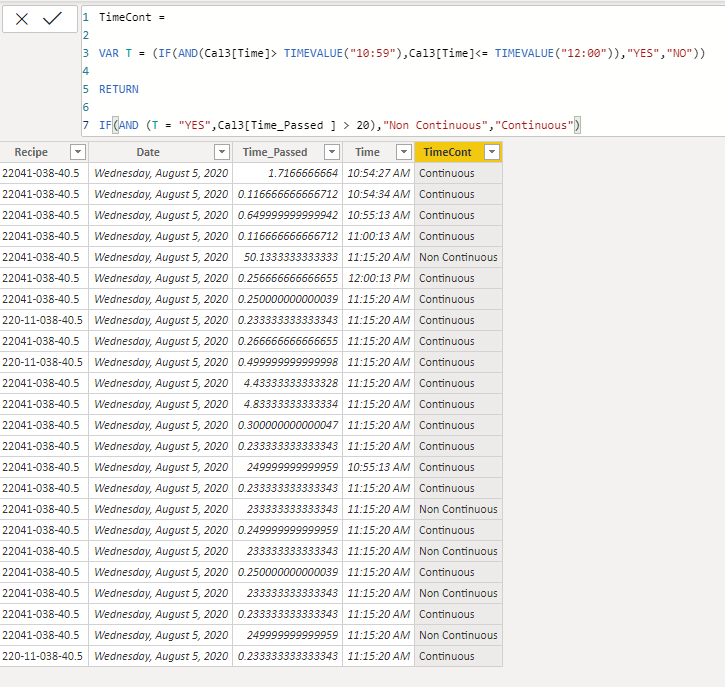Select the Recipe cell in 0.4999 row
The width and height of the screenshot is (725, 687).
(x=42, y=362)
